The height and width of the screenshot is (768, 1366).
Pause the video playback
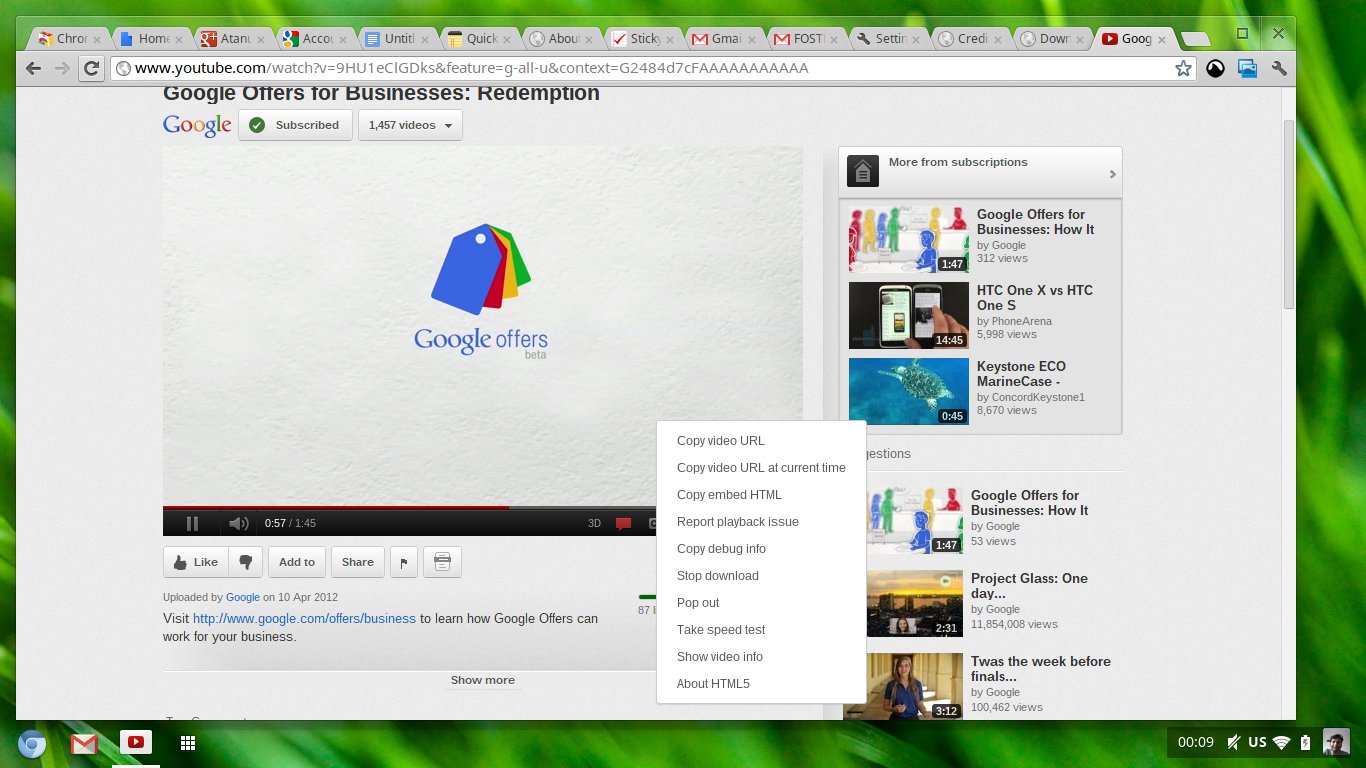coord(192,523)
